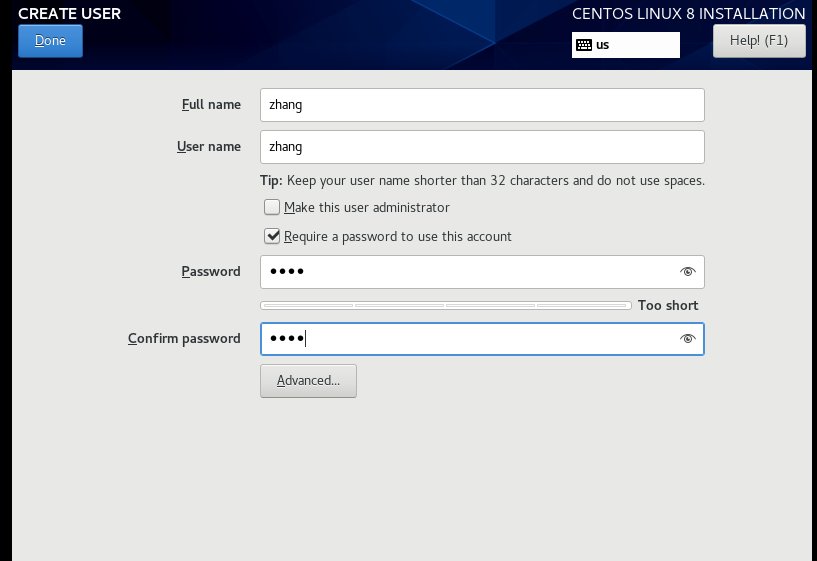817x561 pixels.
Task: Click the CREATE USER heading
Action: [x=69, y=14]
